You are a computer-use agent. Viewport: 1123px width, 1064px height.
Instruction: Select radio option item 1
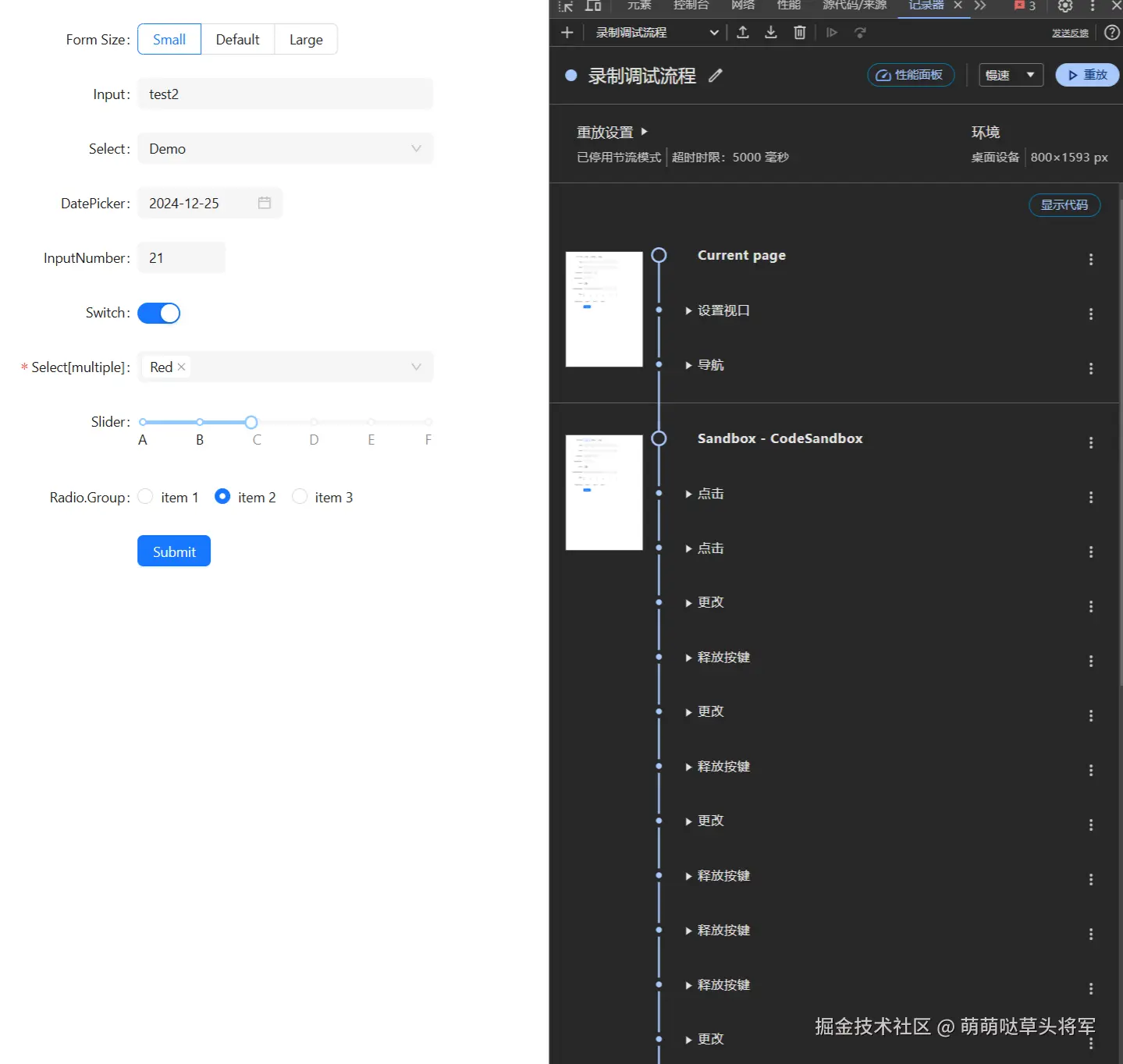click(x=145, y=497)
